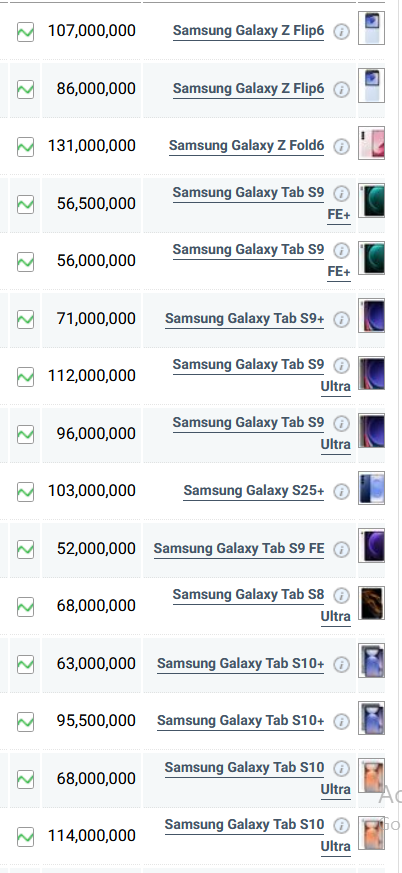Click the Galaxy Z Fold6 product thumbnail
The width and height of the screenshot is (402, 873).
tap(371, 143)
